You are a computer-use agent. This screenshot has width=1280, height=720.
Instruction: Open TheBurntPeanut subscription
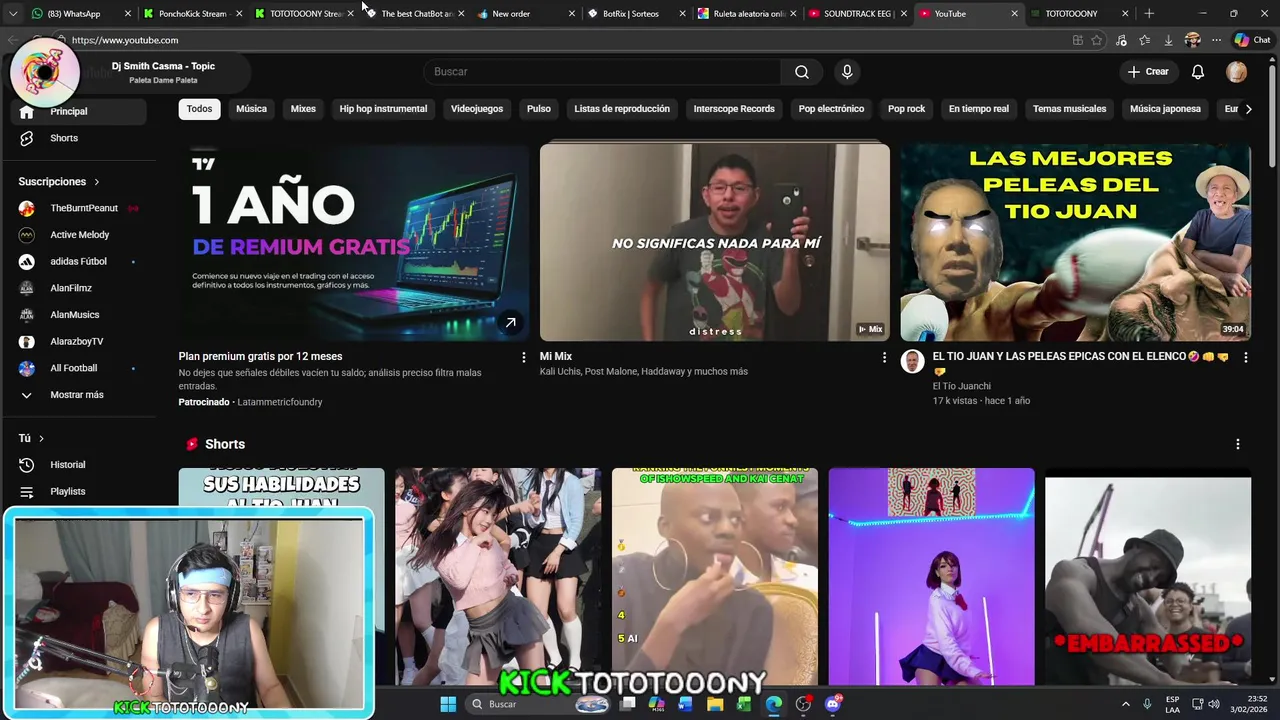coord(77,208)
